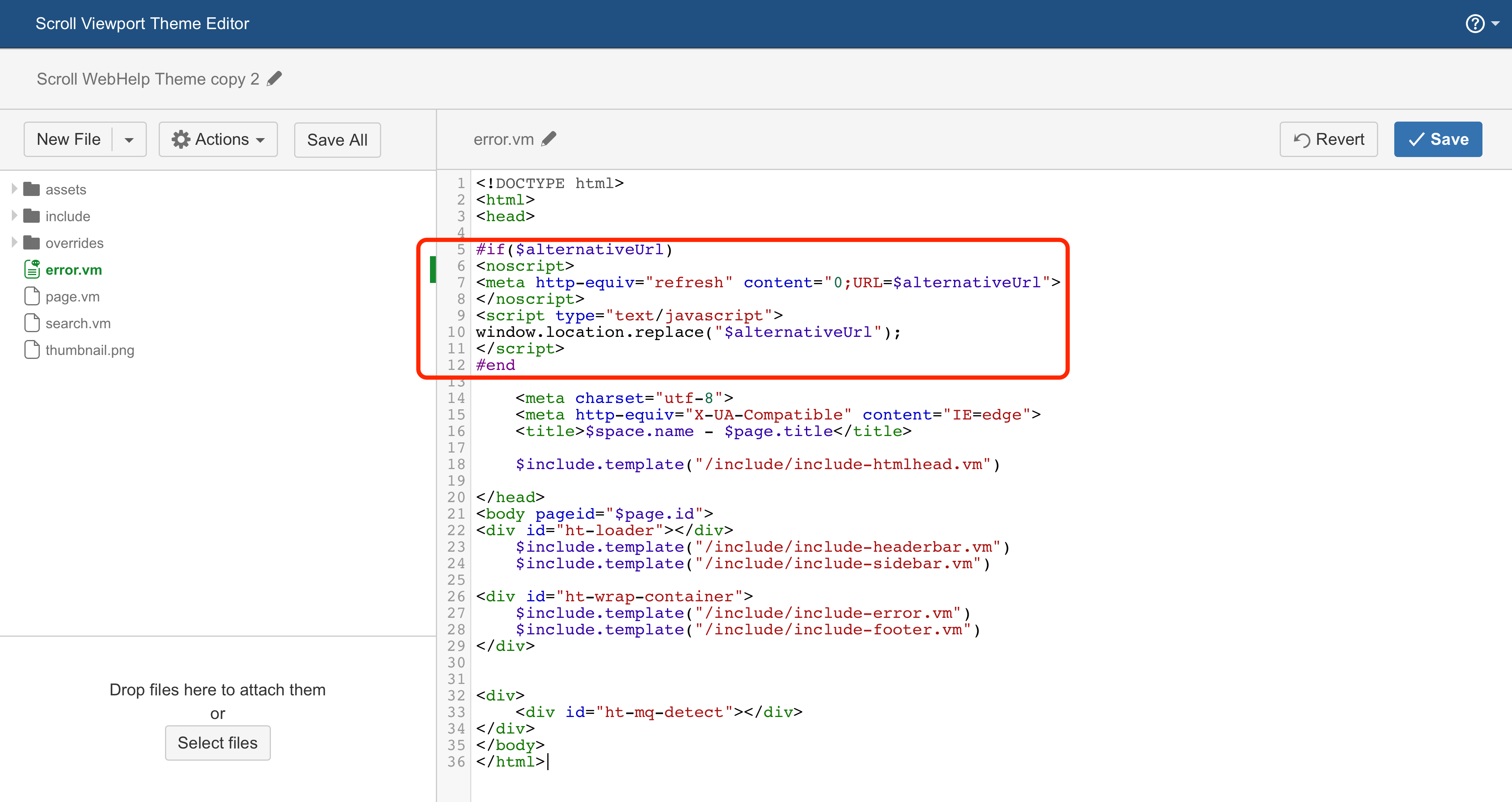Click the blue Save button
1512x802 pixels.
[x=1438, y=139]
